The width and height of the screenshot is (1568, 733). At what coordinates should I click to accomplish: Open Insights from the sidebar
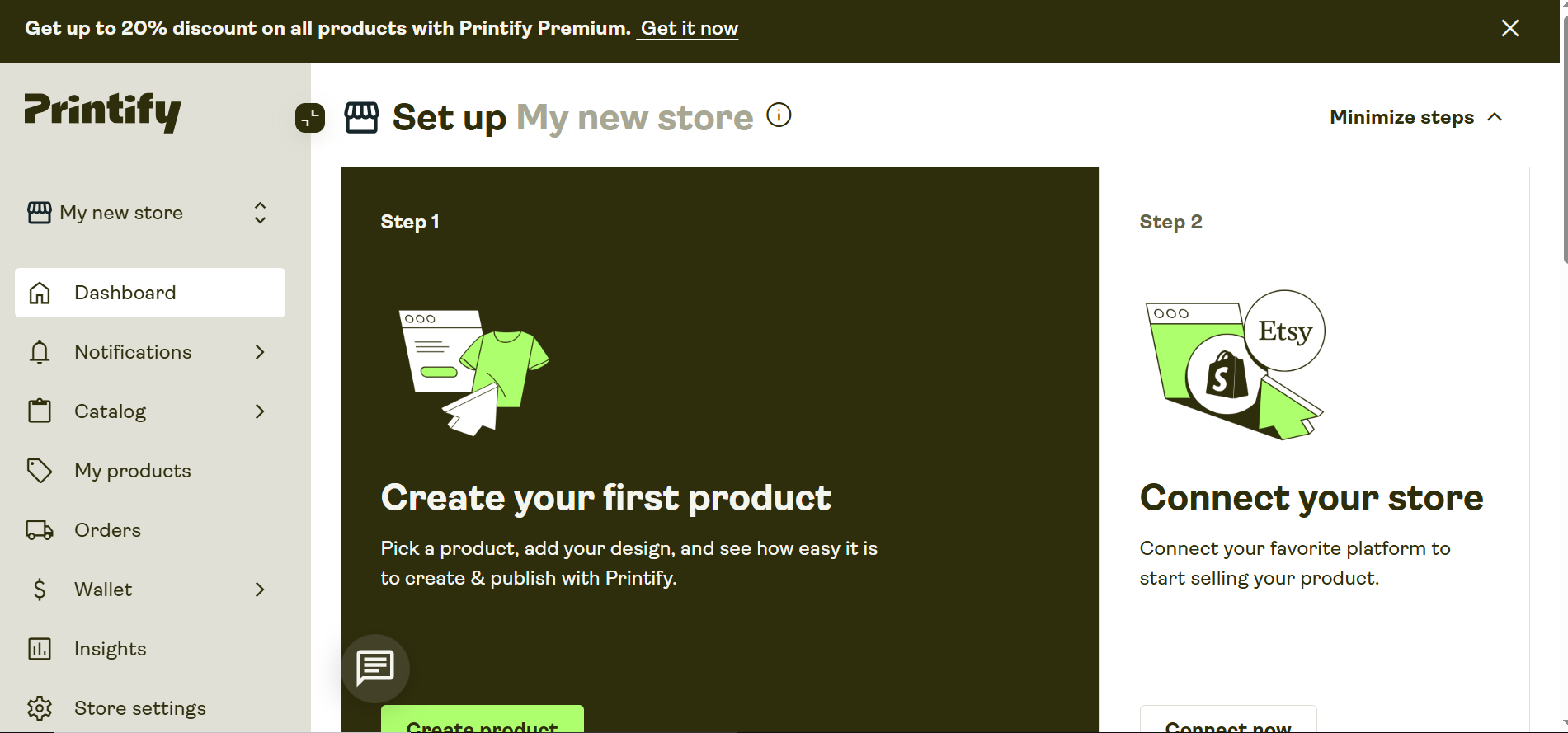click(x=110, y=648)
